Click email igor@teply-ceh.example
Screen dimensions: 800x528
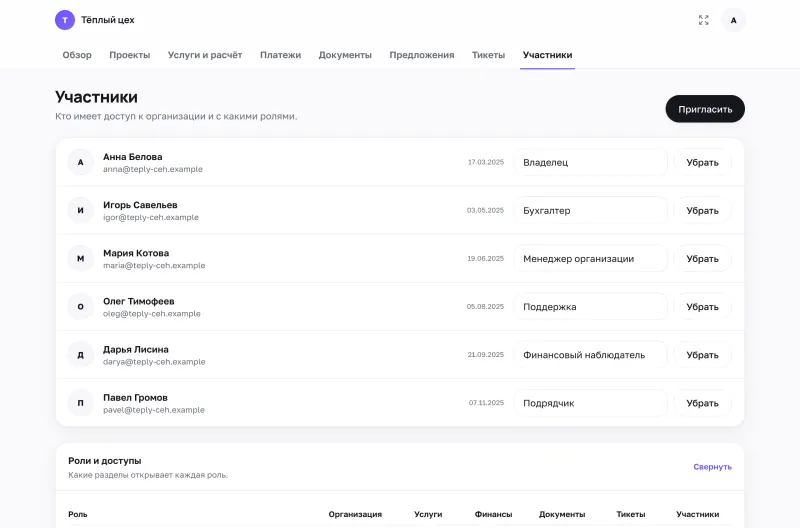(x=151, y=217)
